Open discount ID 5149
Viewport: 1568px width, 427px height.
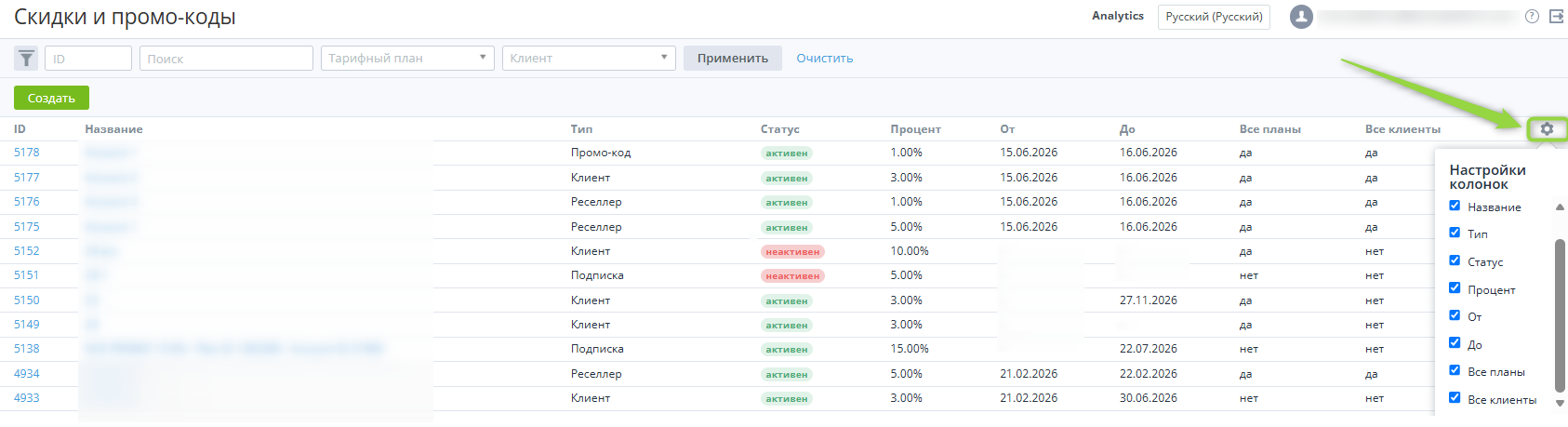click(27, 325)
